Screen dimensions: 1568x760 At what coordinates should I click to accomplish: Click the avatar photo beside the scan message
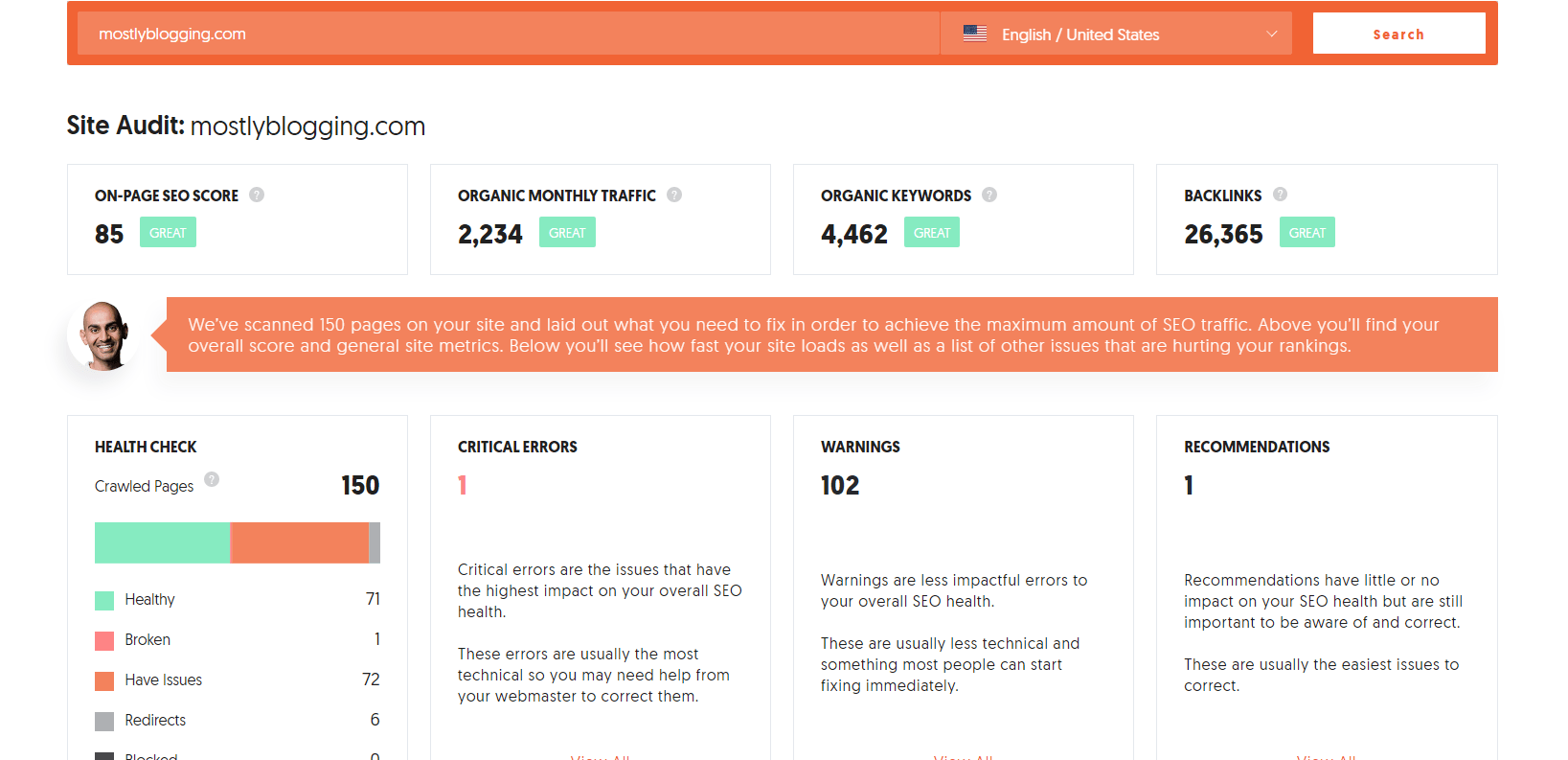pos(103,335)
